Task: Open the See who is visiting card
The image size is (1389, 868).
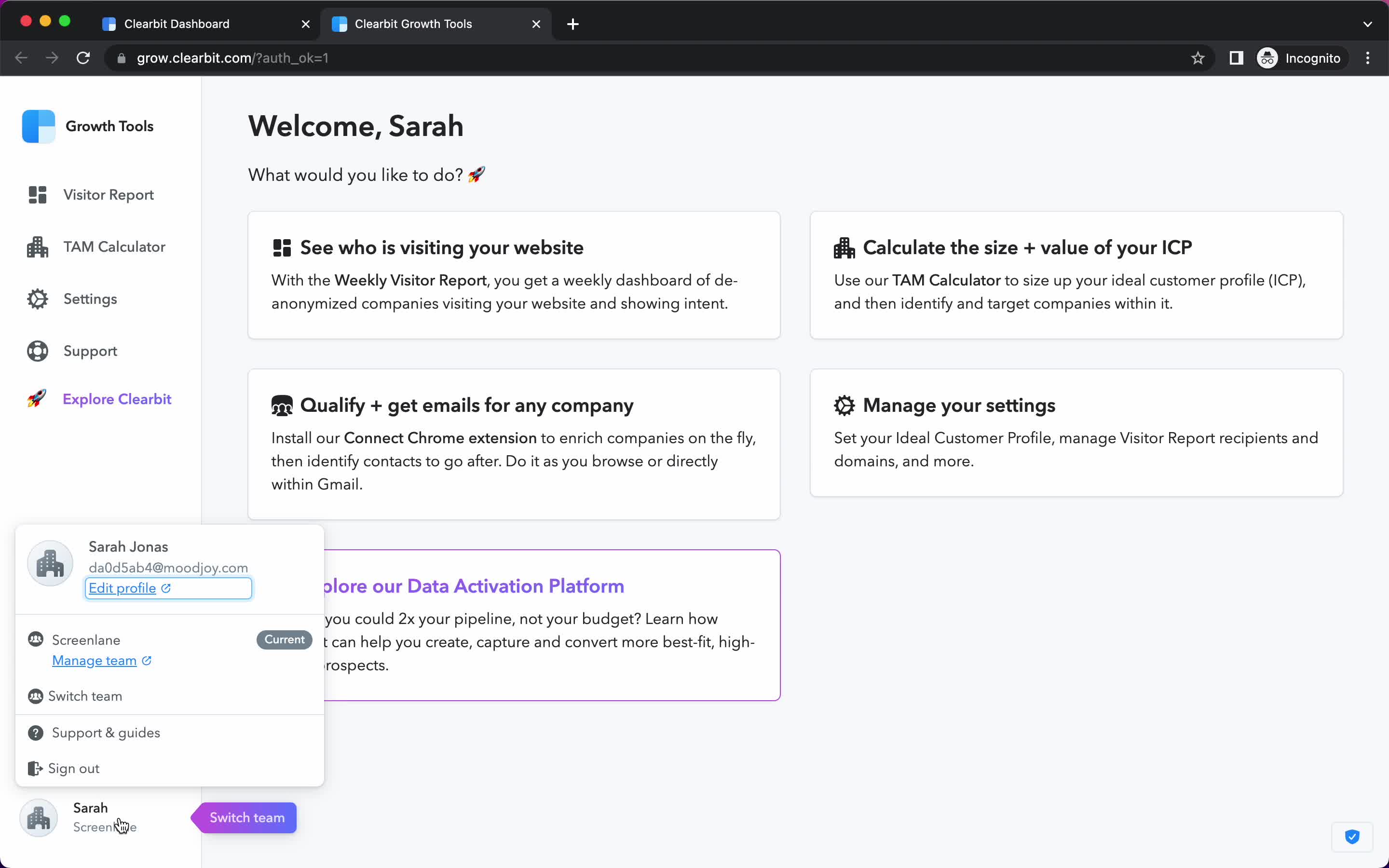Action: (514, 275)
